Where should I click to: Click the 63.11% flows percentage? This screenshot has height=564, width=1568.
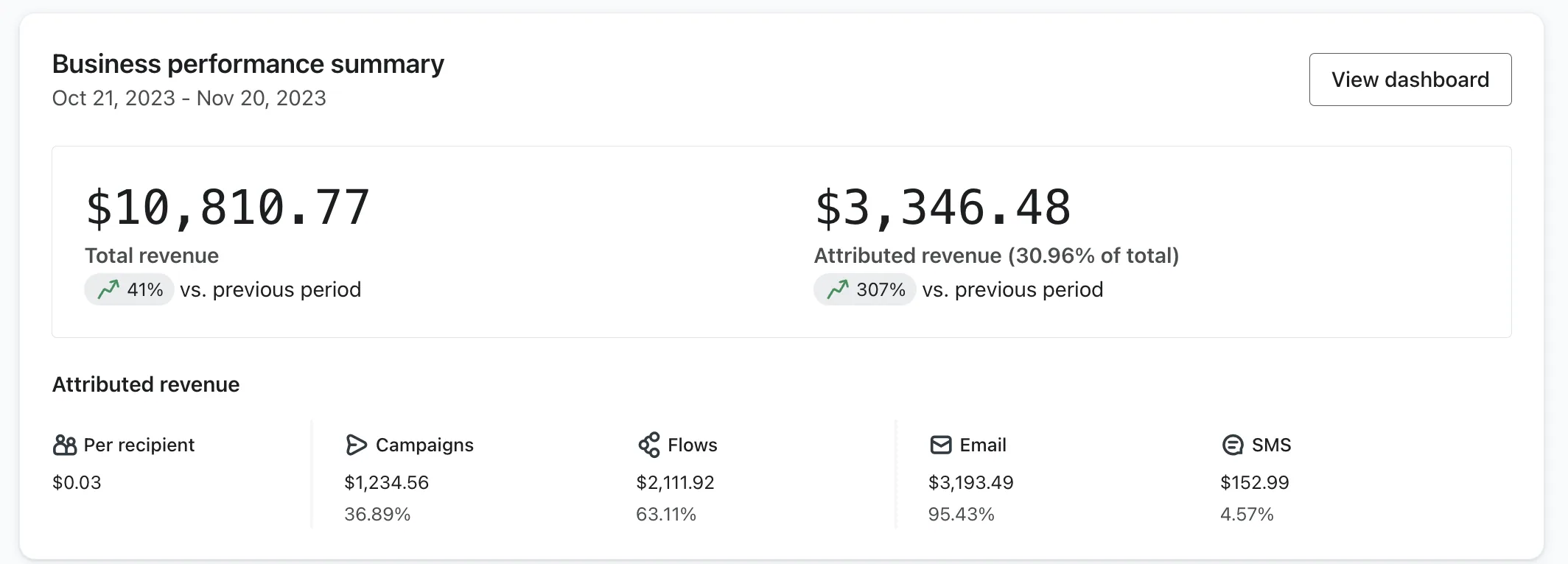(666, 514)
